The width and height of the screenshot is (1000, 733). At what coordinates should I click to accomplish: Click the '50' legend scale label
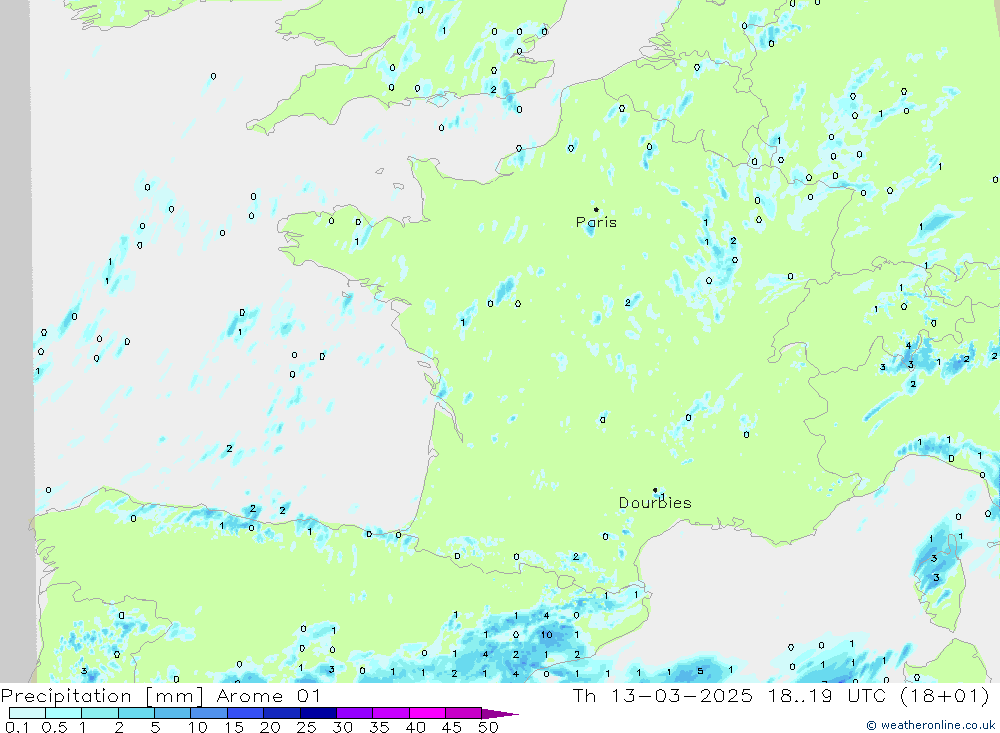(x=488, y=727)
